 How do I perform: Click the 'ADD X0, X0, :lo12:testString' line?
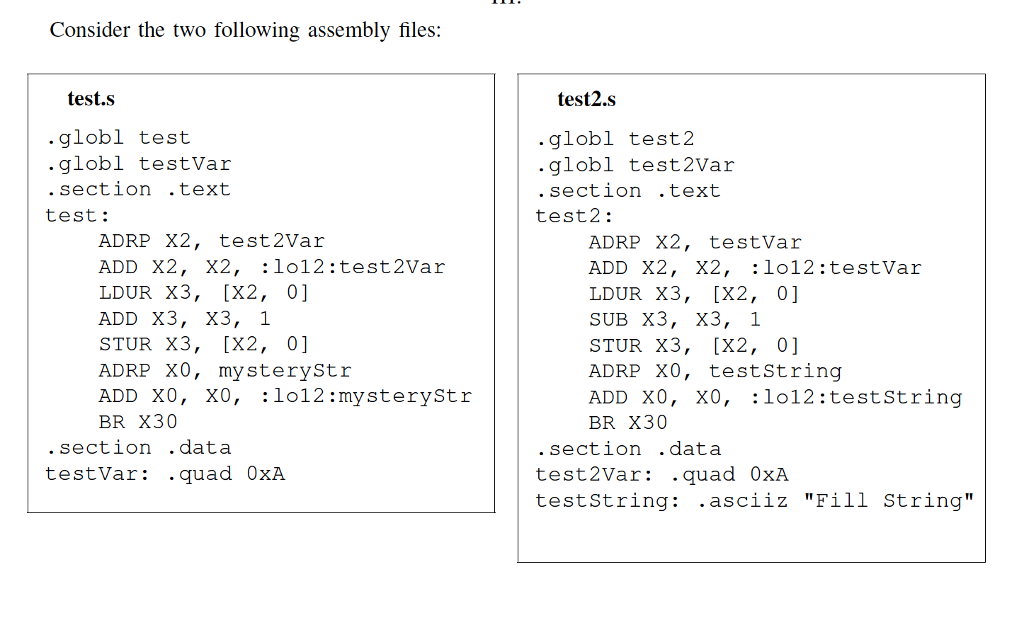click(x=775, y=397)
